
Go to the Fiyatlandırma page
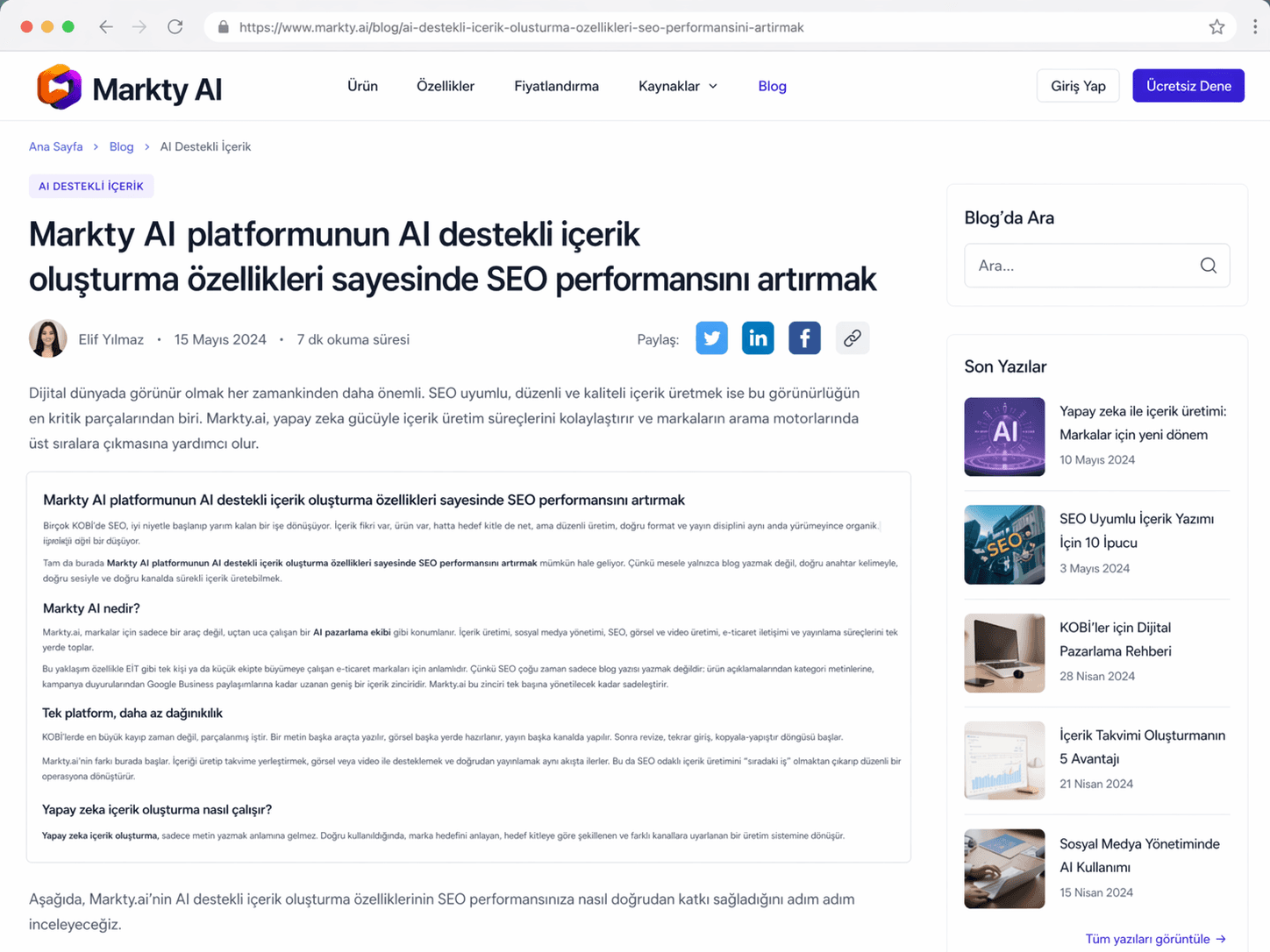coord(556,86)
